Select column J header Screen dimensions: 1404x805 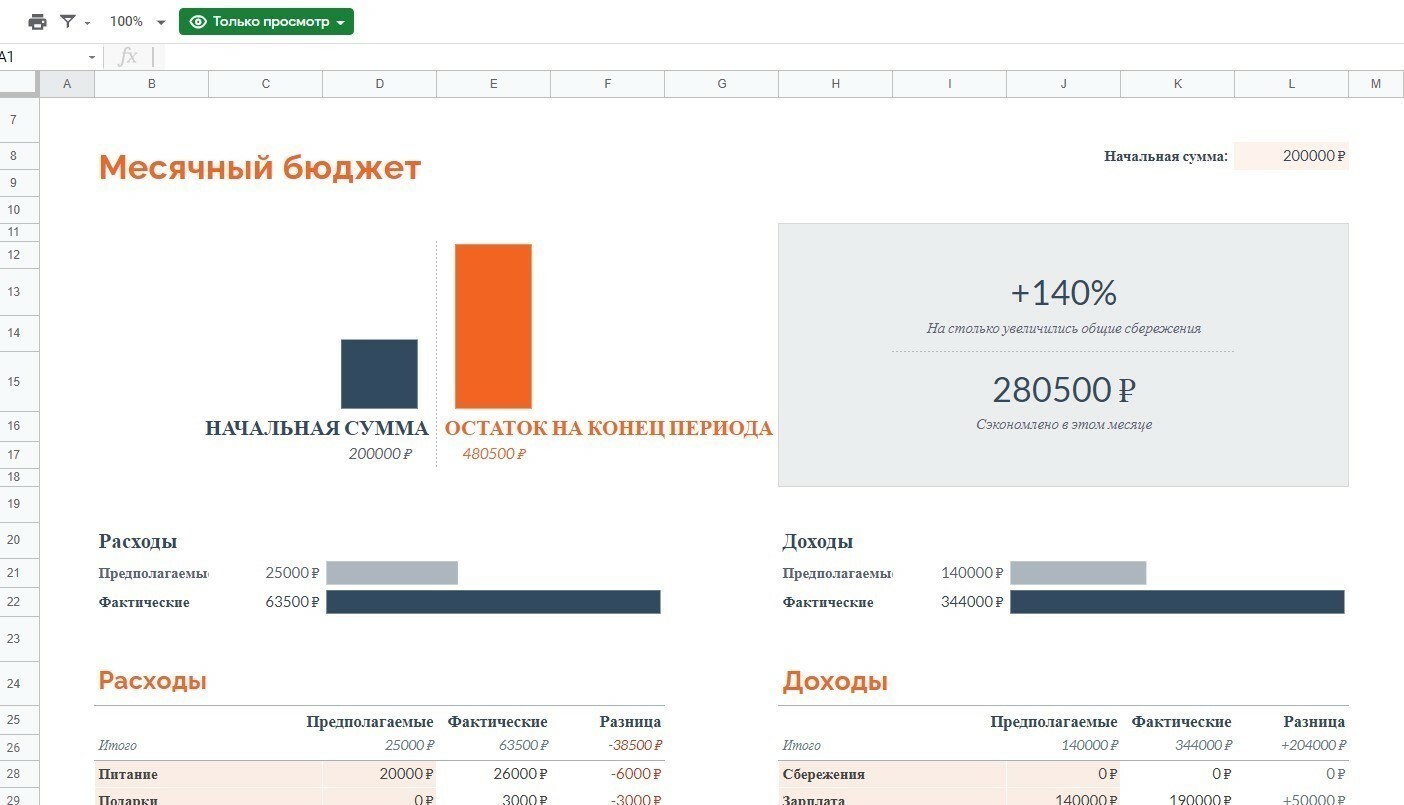(1064, 84)
